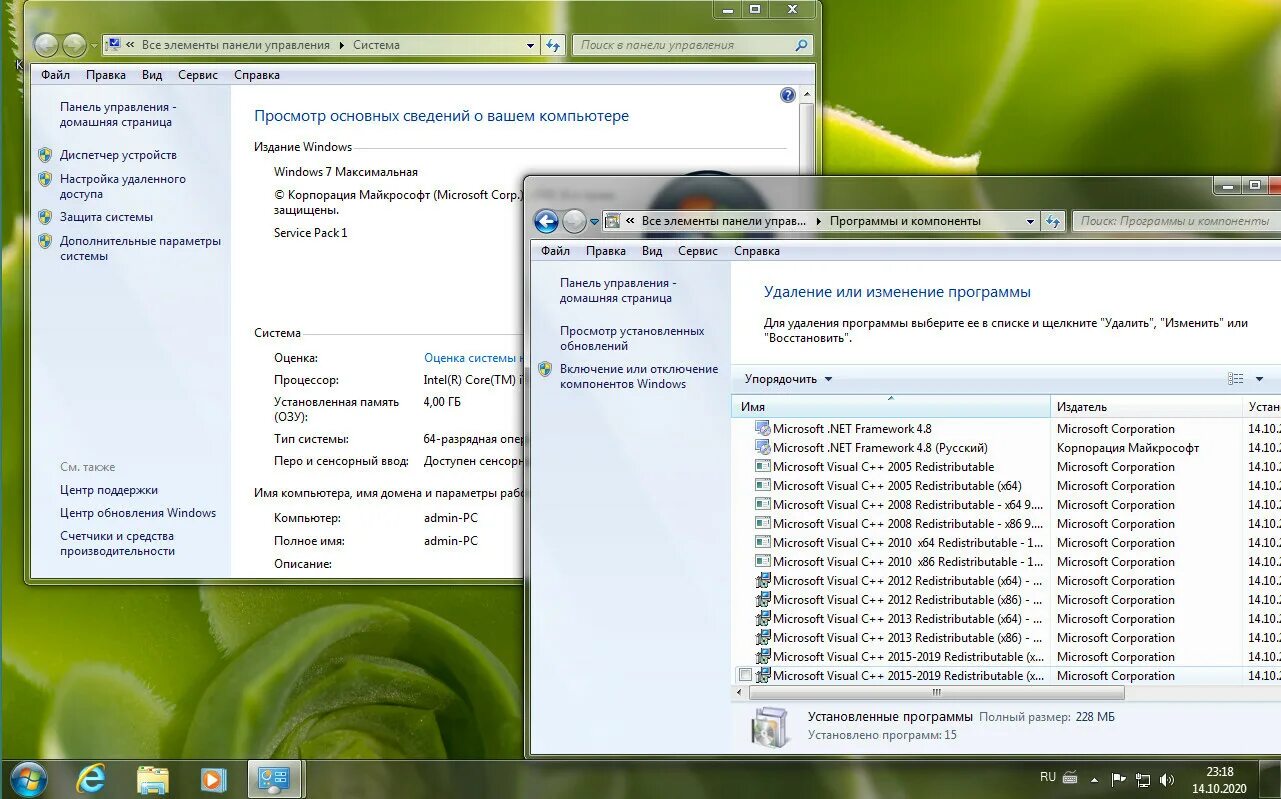
Task: Open Справка menu in System window
Action: click(x=257, y=75)
